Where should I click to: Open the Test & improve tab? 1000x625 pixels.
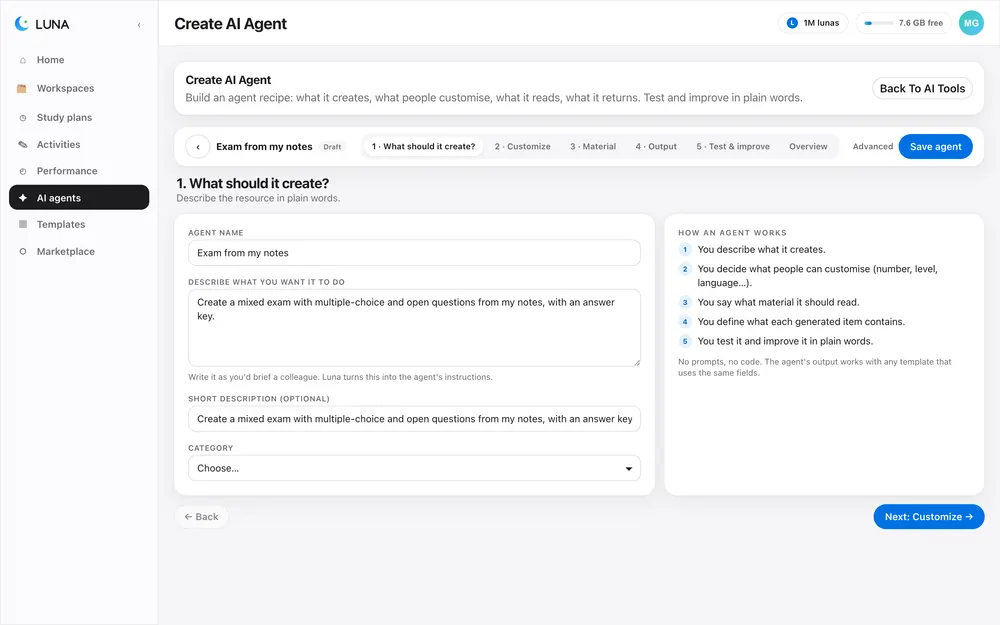pyautogui.click(x=733, y=147)
